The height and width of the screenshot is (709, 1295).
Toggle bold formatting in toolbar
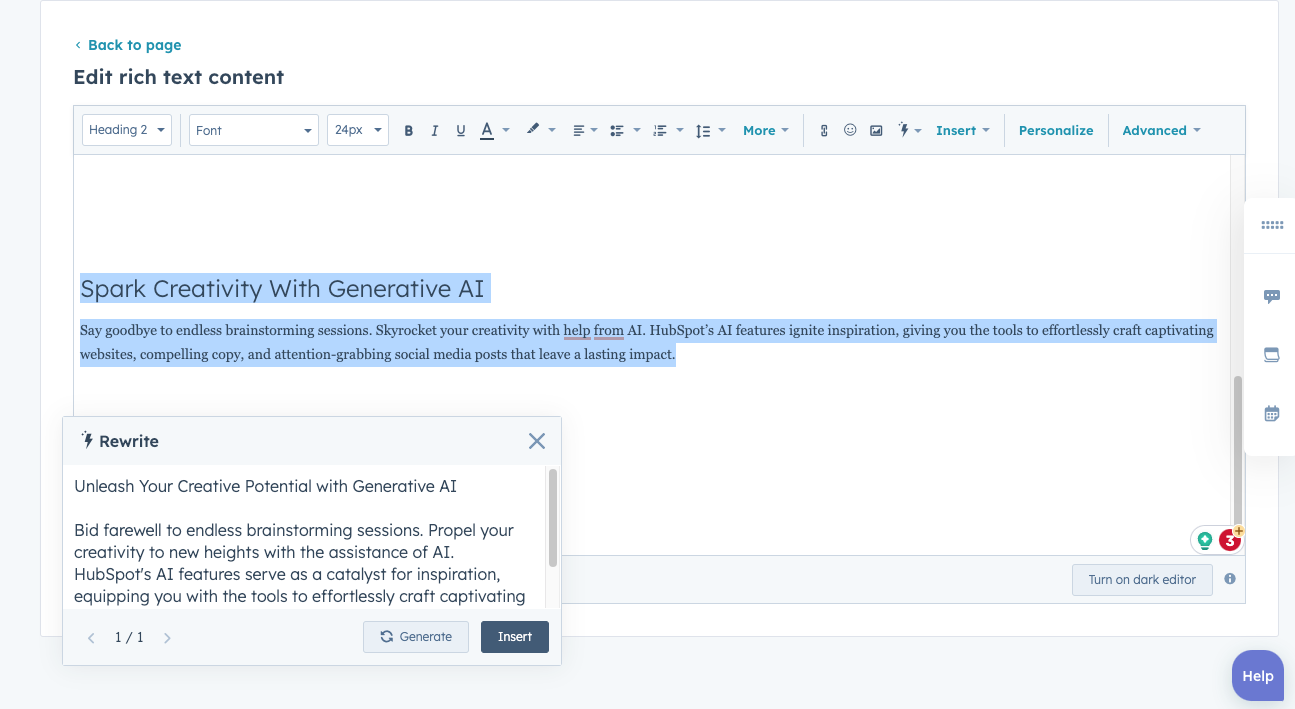408,131
